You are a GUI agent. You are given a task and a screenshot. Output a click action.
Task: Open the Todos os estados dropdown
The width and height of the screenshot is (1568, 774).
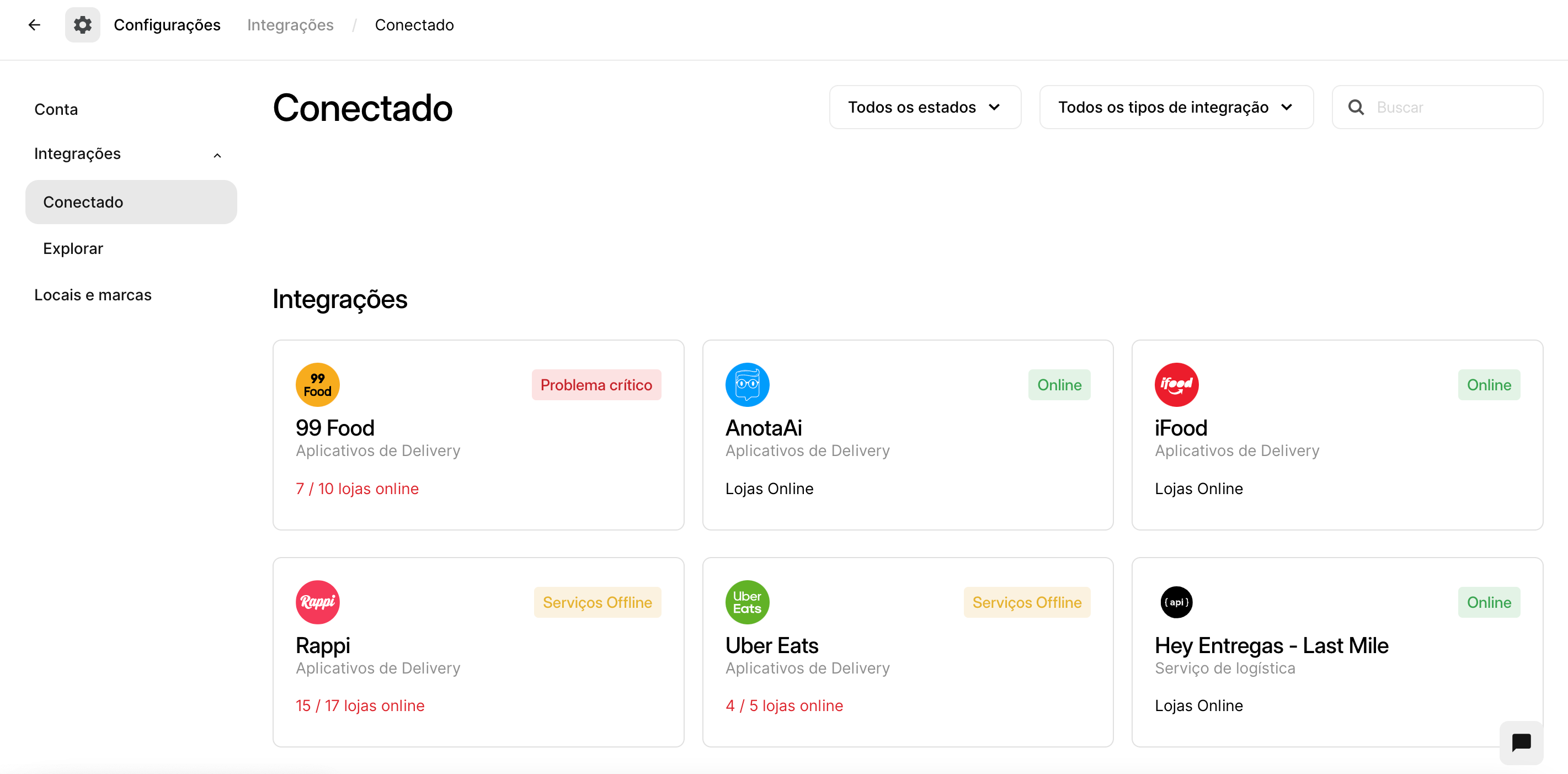click(925, 107)
